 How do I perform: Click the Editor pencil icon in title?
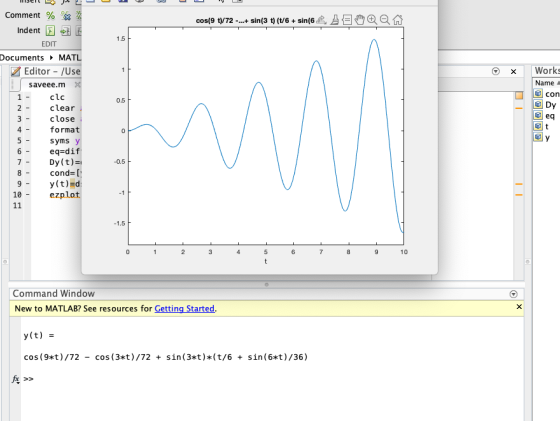click(15, 71)
